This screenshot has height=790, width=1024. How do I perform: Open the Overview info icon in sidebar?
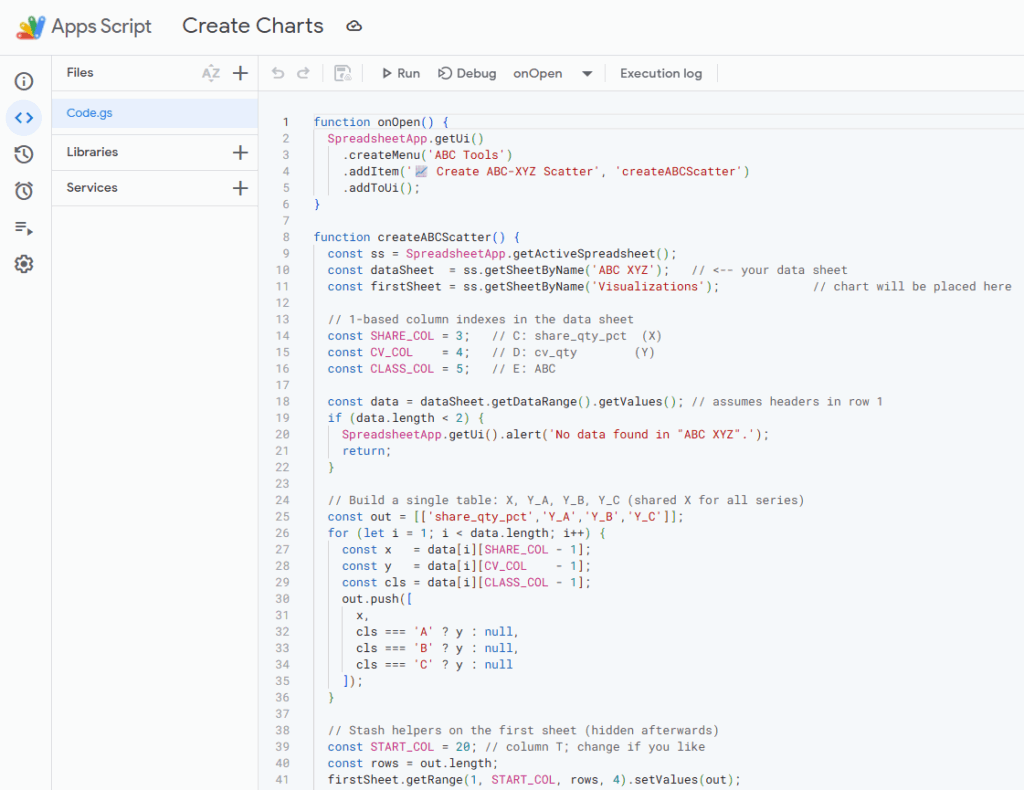point(24,82)
